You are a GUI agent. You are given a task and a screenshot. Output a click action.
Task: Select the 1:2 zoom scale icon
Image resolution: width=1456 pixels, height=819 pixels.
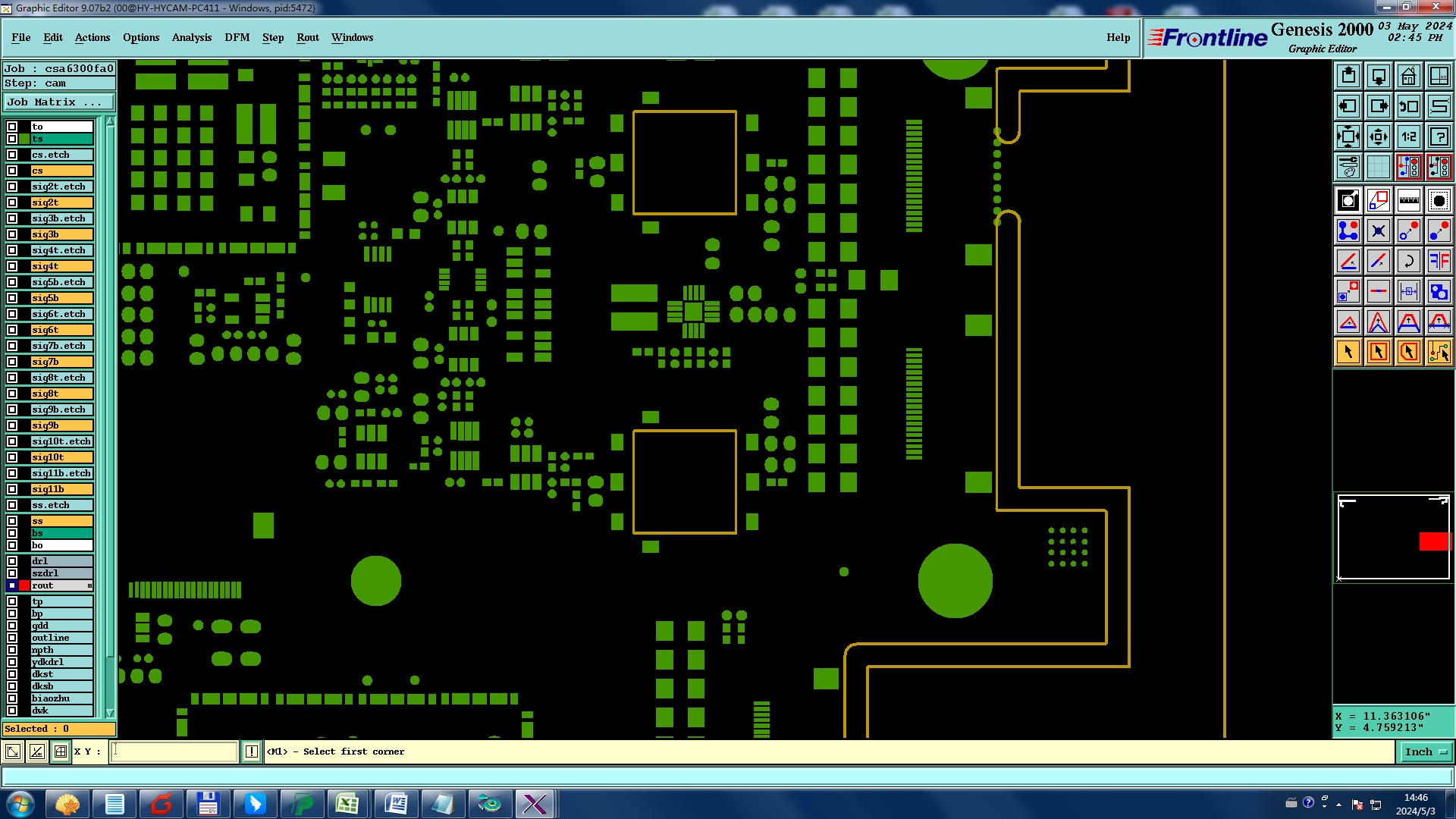1408,136
